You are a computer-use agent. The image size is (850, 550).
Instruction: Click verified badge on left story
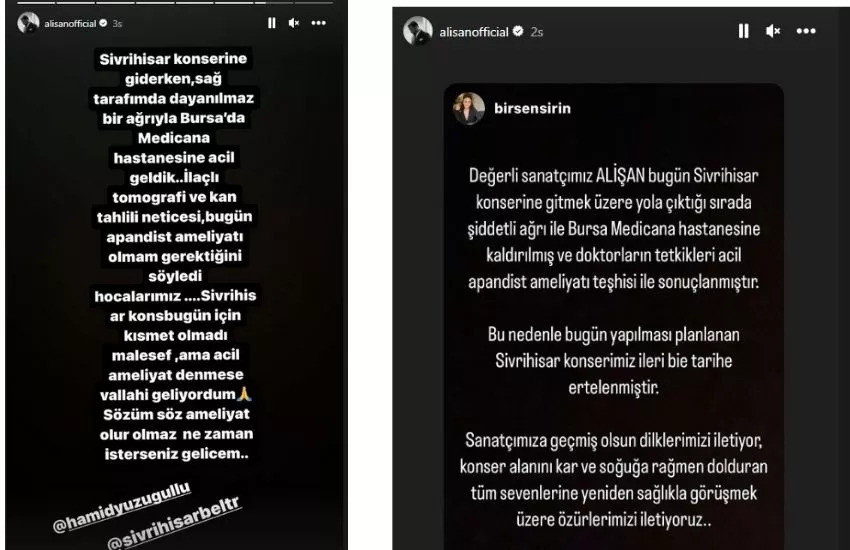click(x=103, y=23)
